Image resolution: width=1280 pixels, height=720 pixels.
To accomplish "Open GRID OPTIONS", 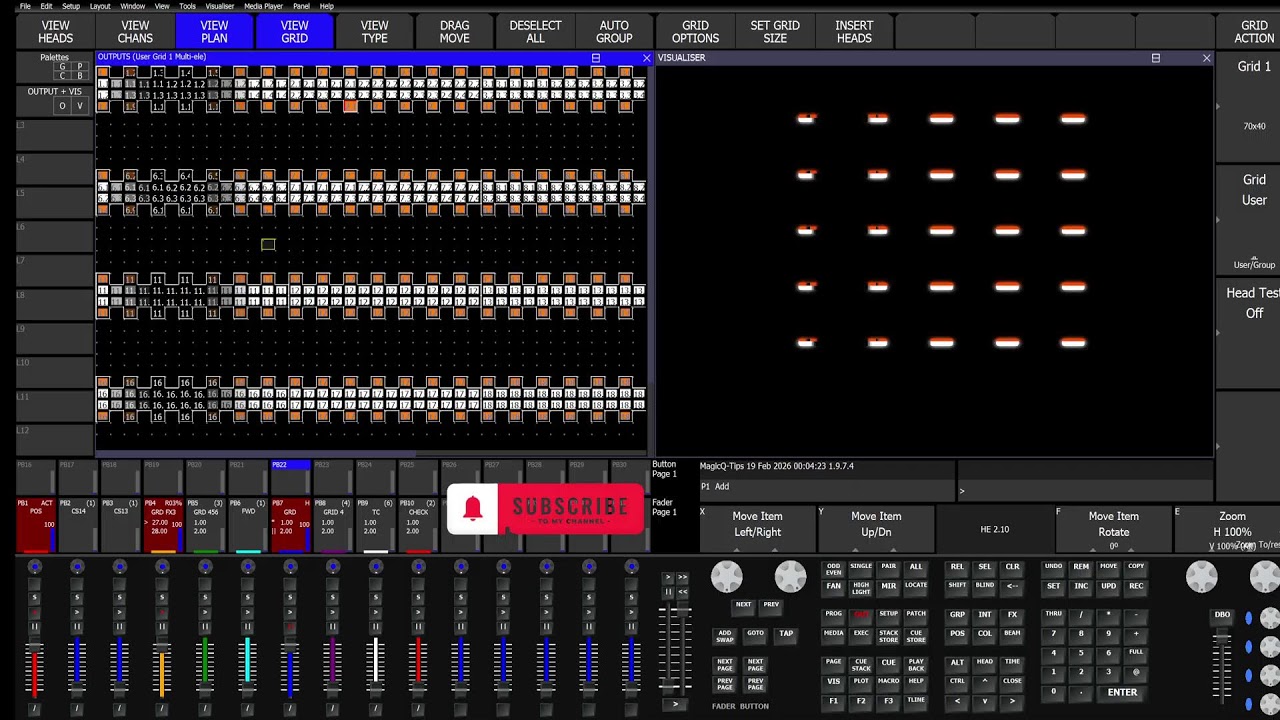I will click(695, 32).
